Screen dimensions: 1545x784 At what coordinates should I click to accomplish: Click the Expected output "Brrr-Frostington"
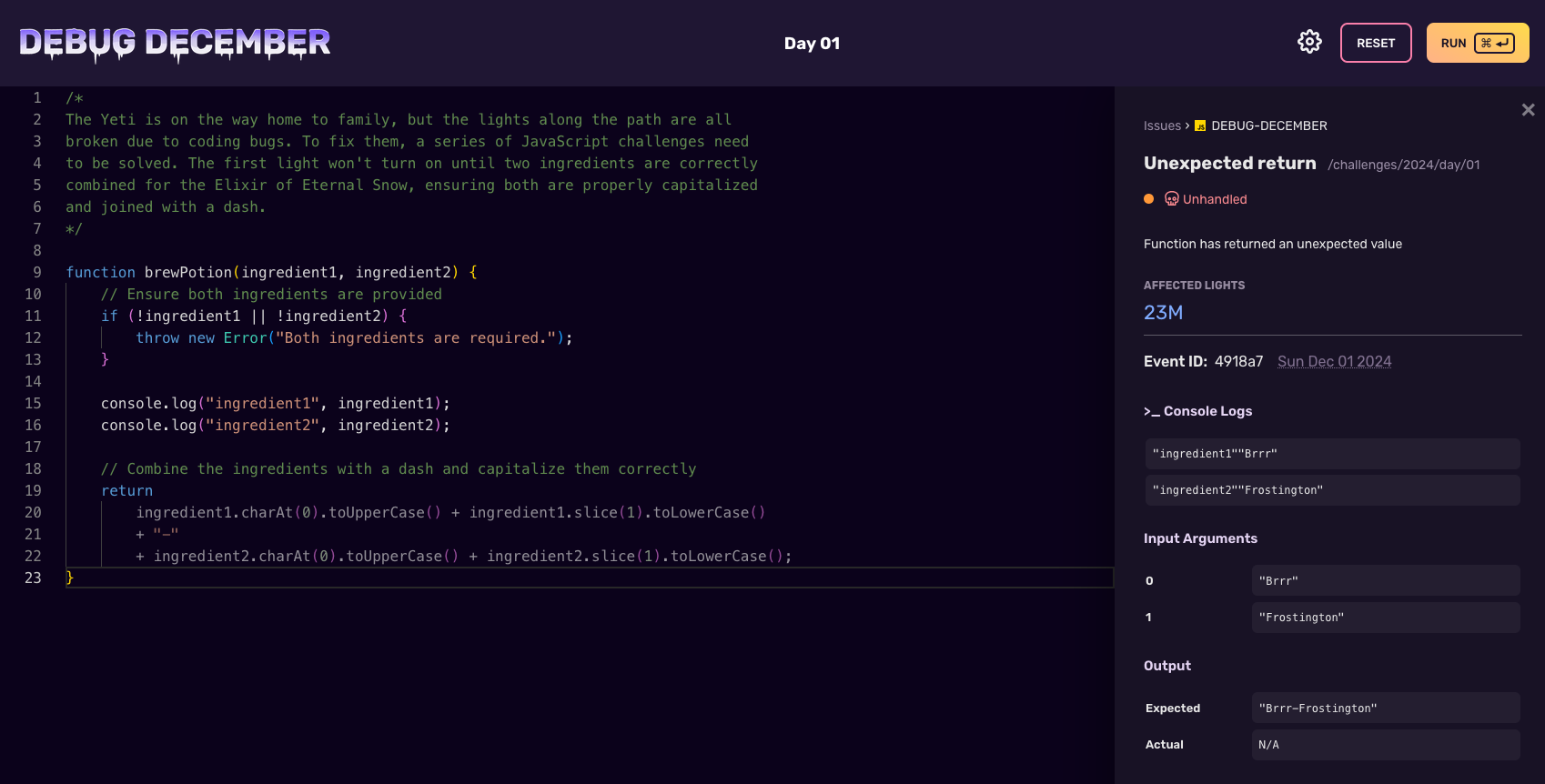1386,708
